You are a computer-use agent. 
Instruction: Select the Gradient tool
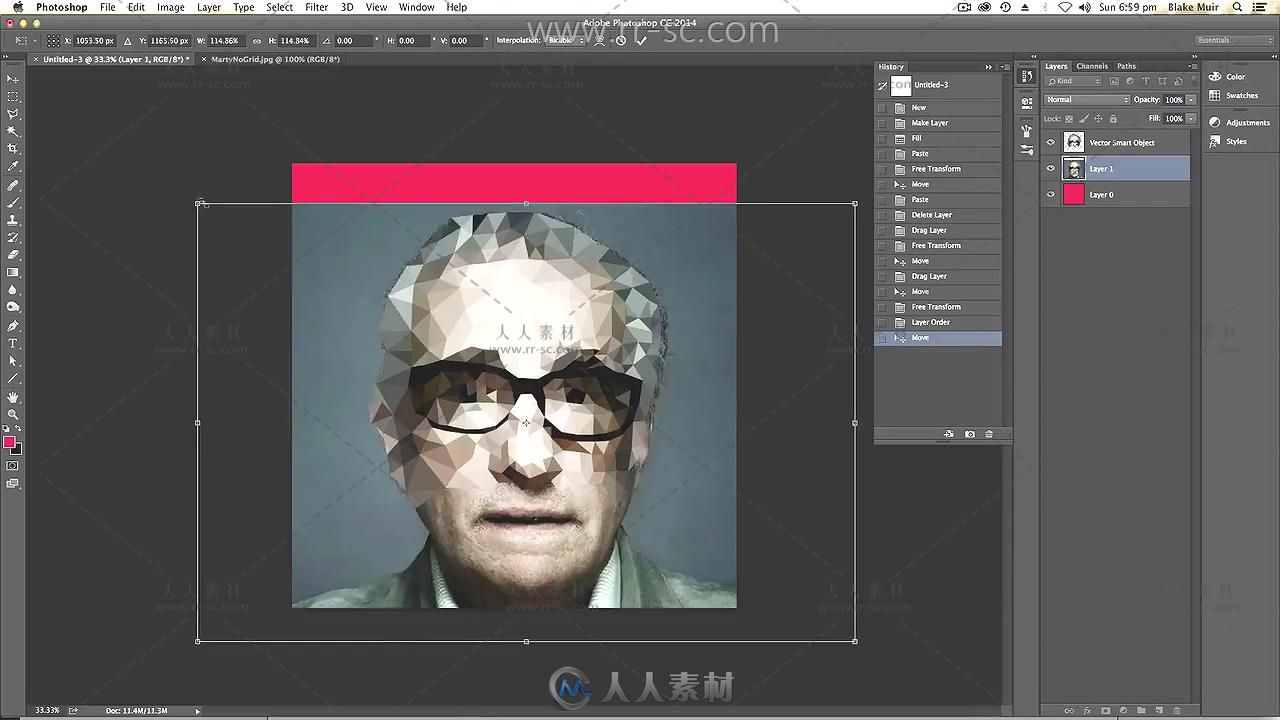point(13,272)
